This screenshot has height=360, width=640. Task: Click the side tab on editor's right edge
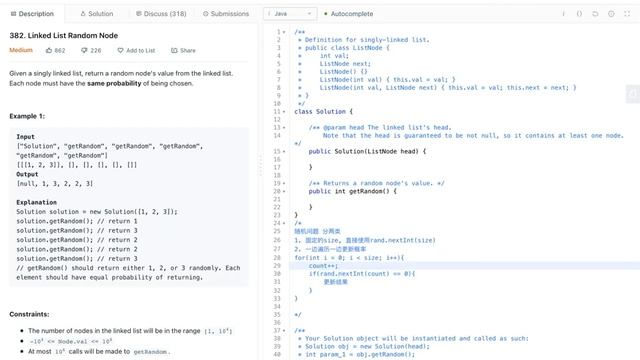click(633, 94)
